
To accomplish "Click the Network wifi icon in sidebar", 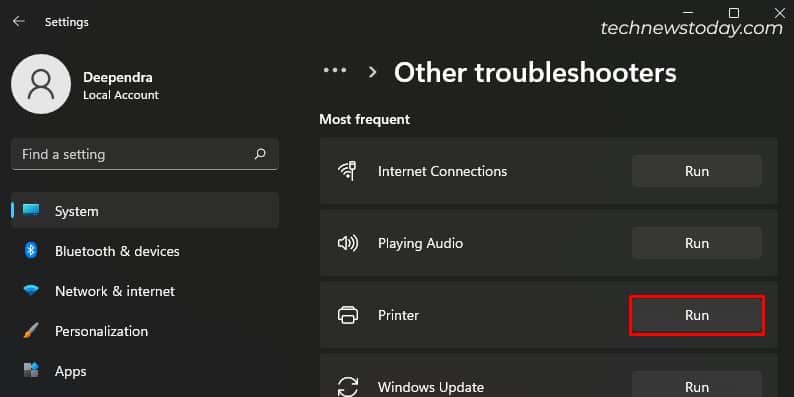I will coord(31,291).
